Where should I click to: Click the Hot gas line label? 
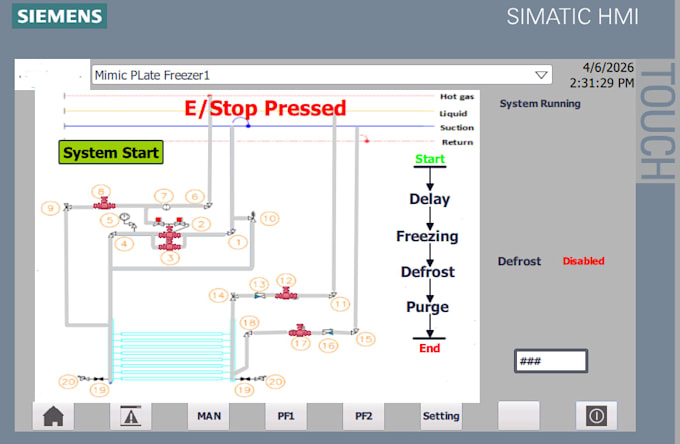[457, 97]
